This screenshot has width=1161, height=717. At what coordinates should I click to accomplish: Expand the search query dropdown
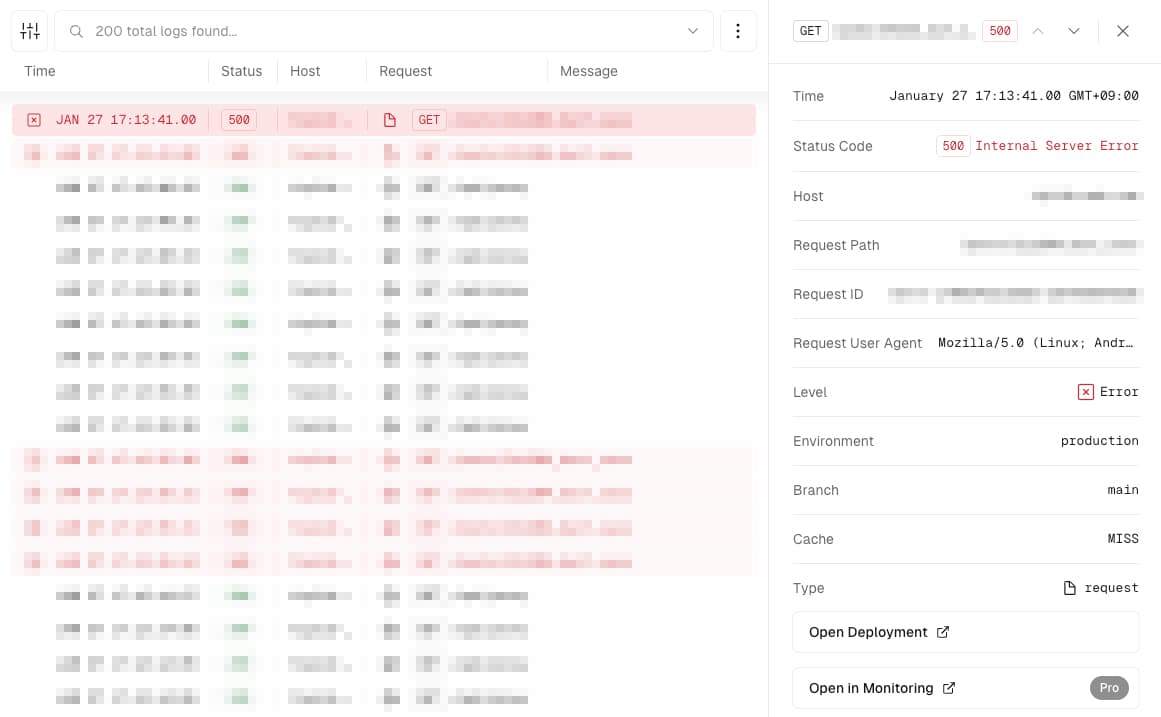click(693, 31)
